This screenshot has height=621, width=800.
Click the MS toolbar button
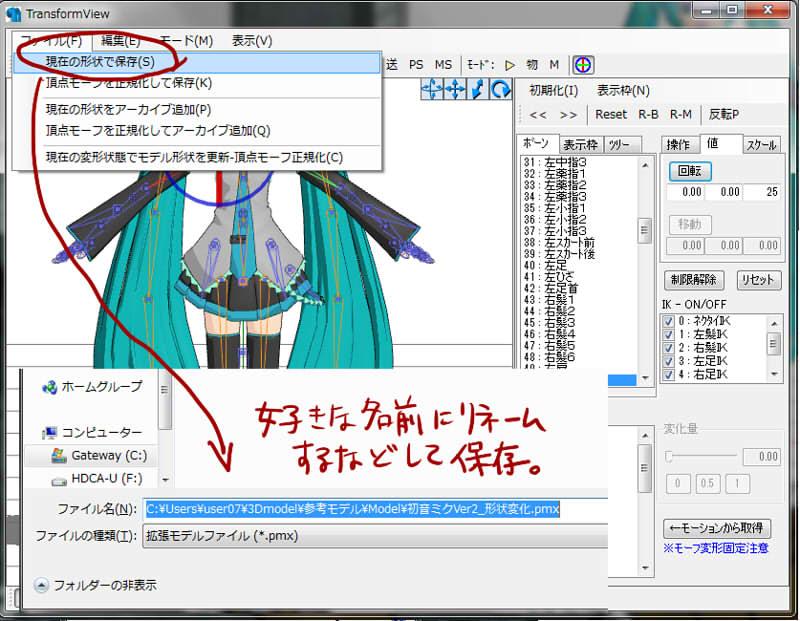click(x=443, y=65)
